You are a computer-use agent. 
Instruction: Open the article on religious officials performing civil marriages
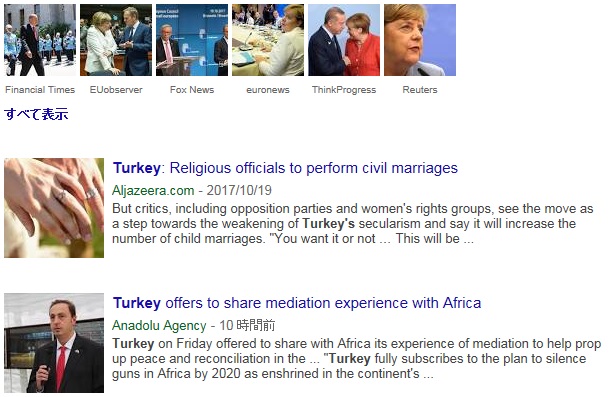pyautogui.click(x=285, y=168)
